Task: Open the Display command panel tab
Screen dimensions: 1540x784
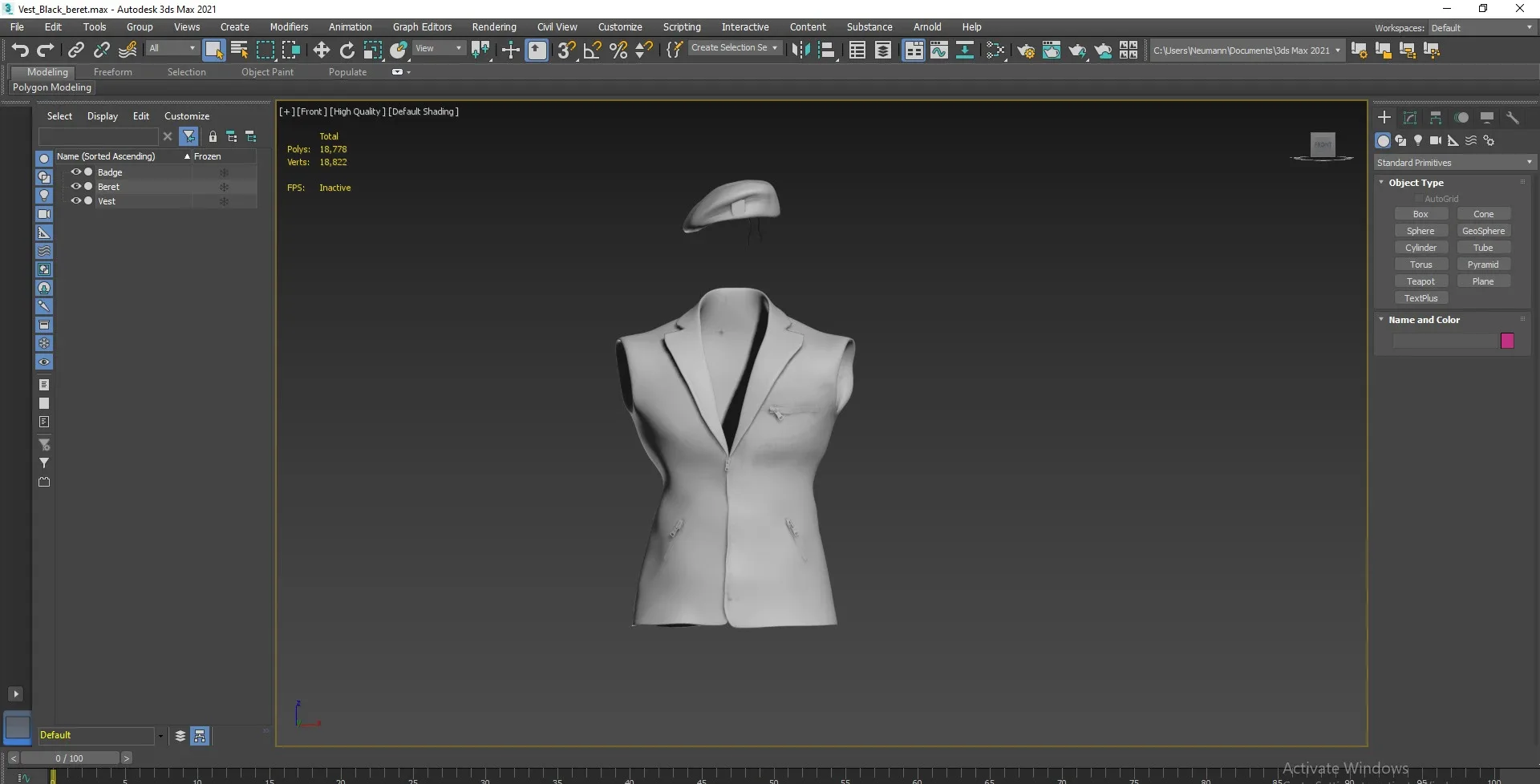Action: click(1487, 117)
